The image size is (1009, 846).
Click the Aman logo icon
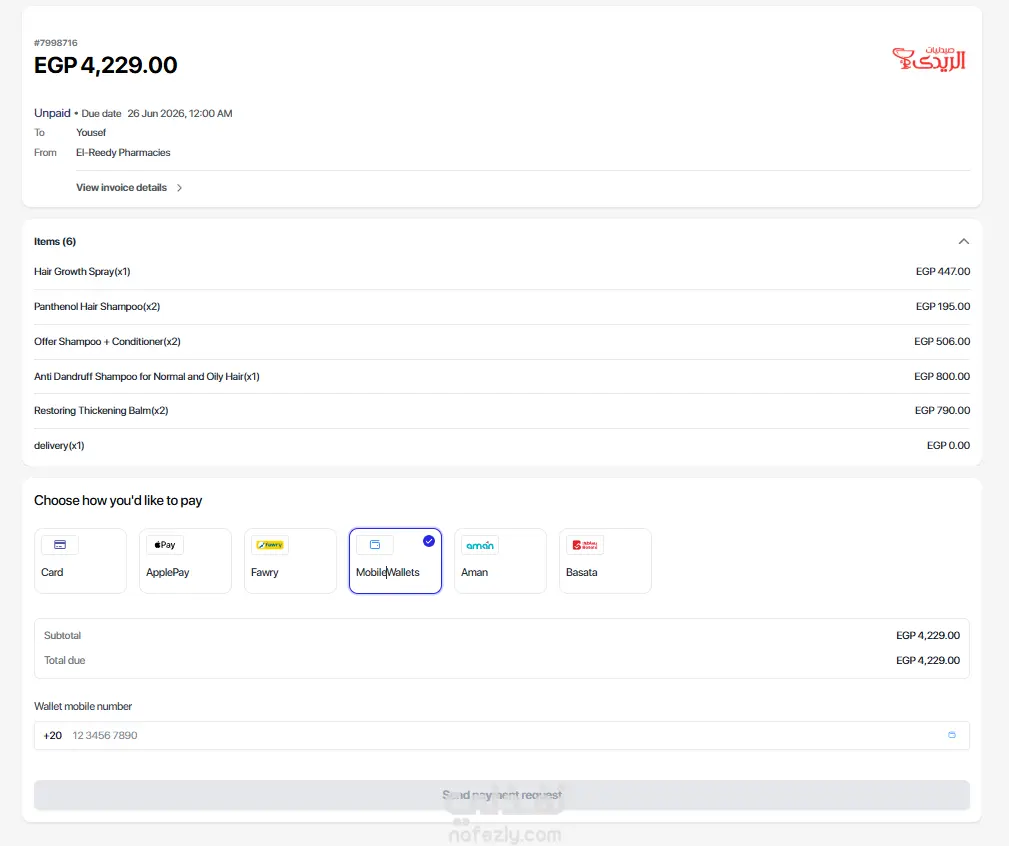click(479, 545)
